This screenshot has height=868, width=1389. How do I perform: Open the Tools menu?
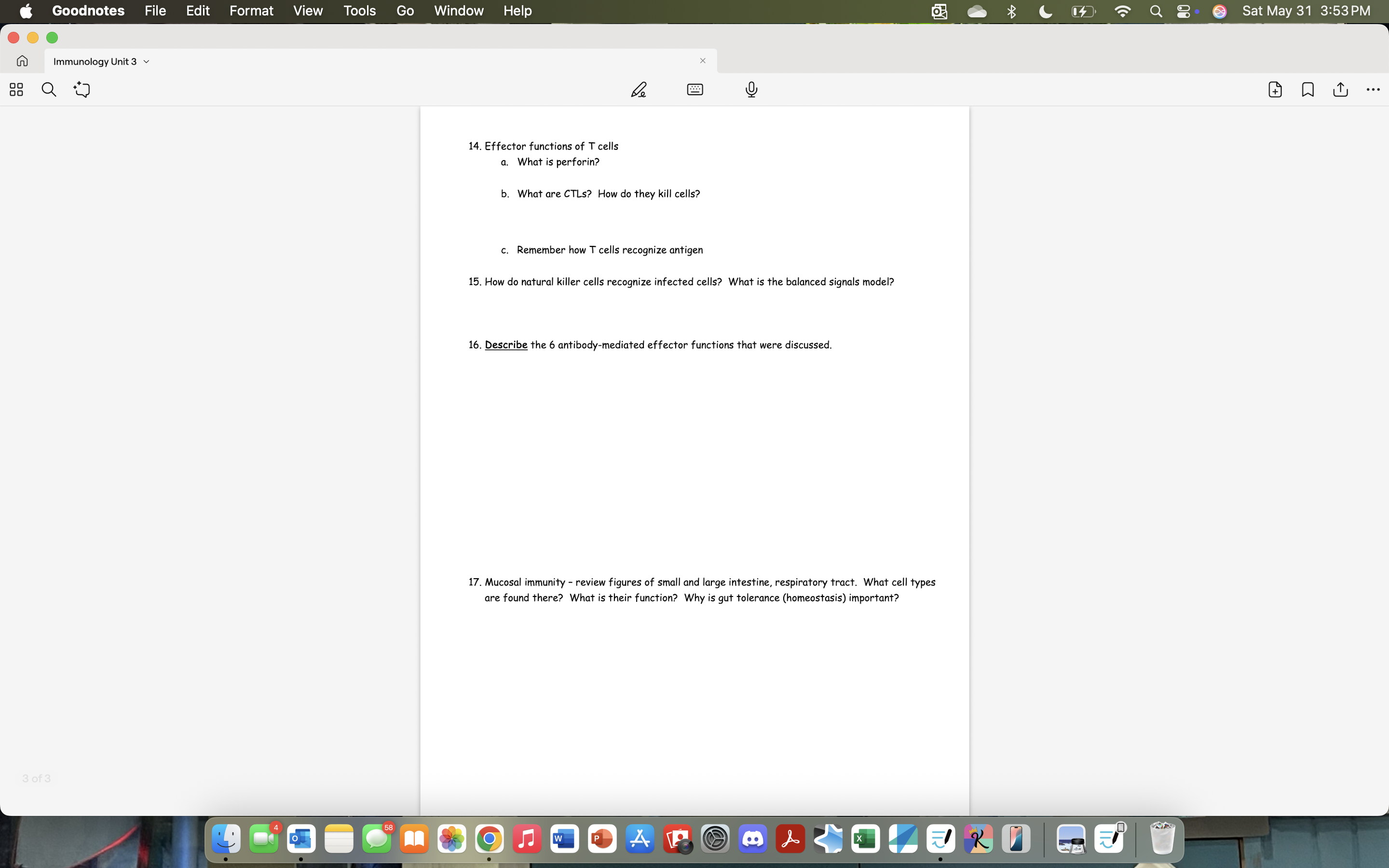(359, 11)
